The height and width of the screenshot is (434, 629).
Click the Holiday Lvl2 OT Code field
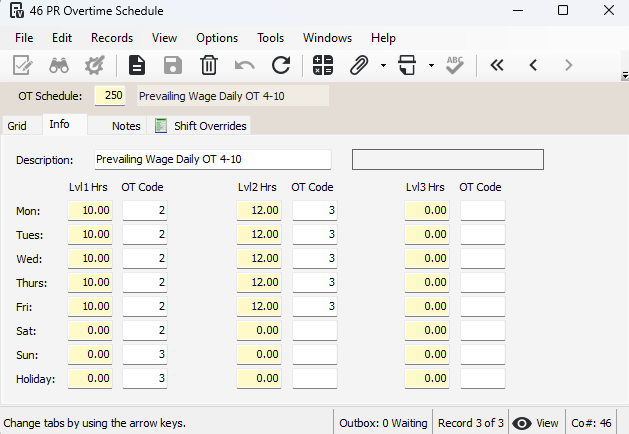click(x=315, y=379)
